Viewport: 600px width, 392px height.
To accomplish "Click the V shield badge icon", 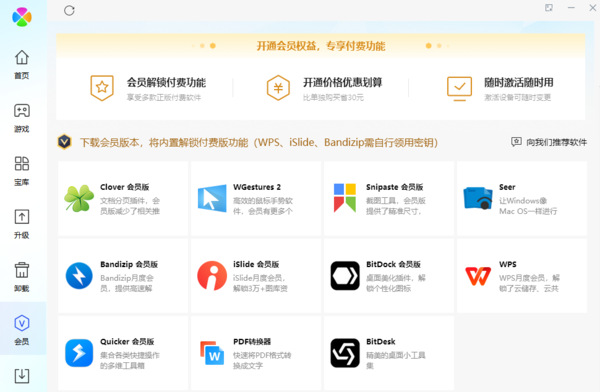I will coord(65,142).
